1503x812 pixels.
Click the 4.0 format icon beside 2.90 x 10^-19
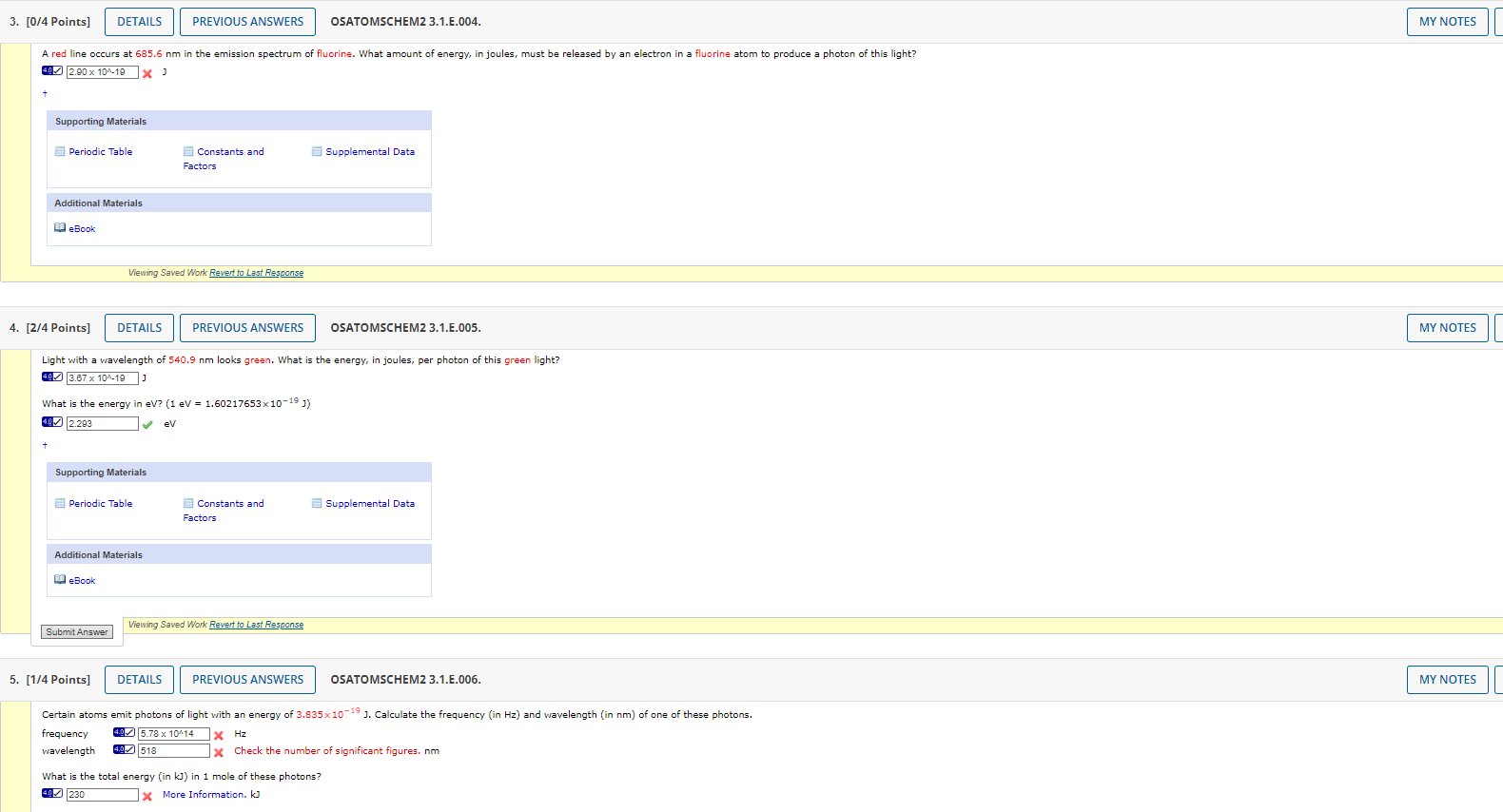(52, 71)
